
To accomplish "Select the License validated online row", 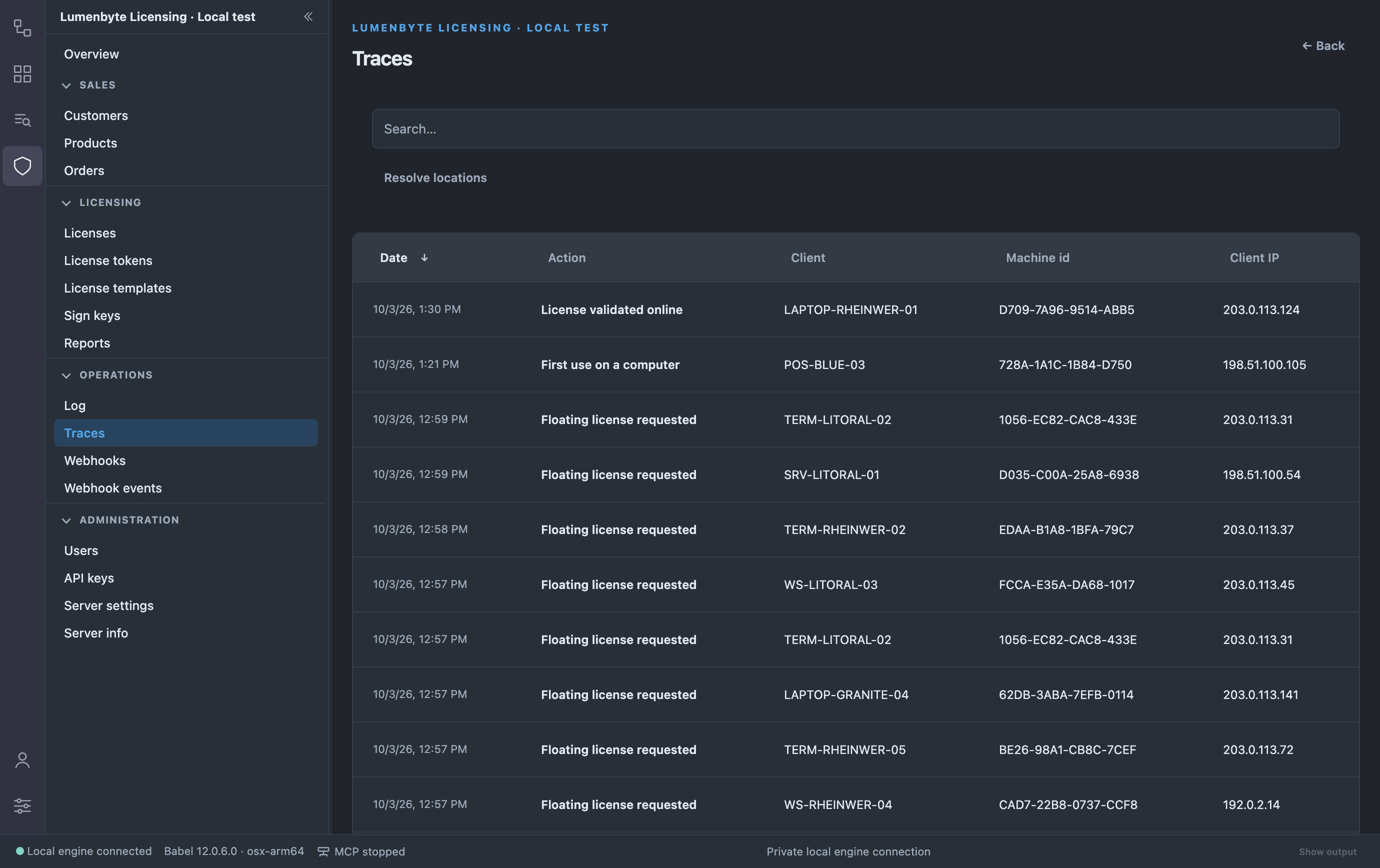I will point(855,309).
